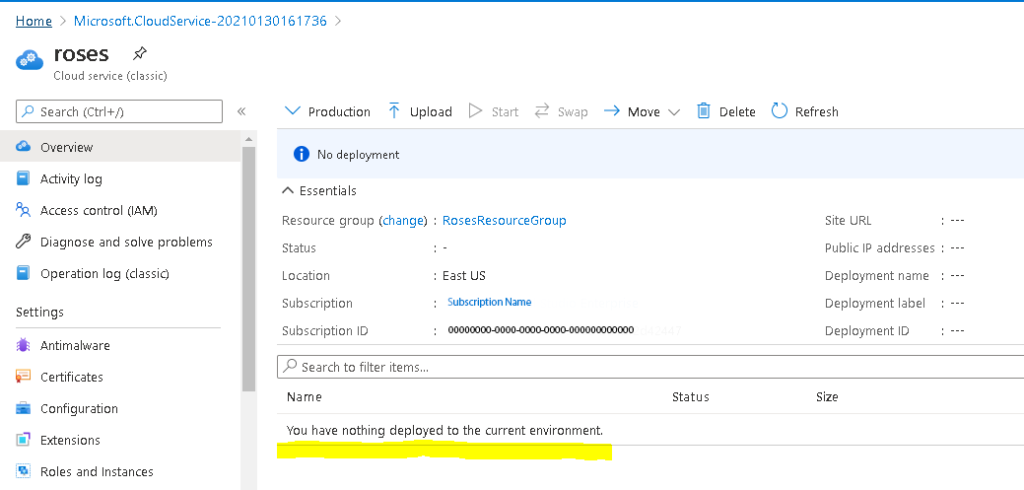Click the Upload button label
This screenshot has width=1024, height=490.
click(431, 112)
